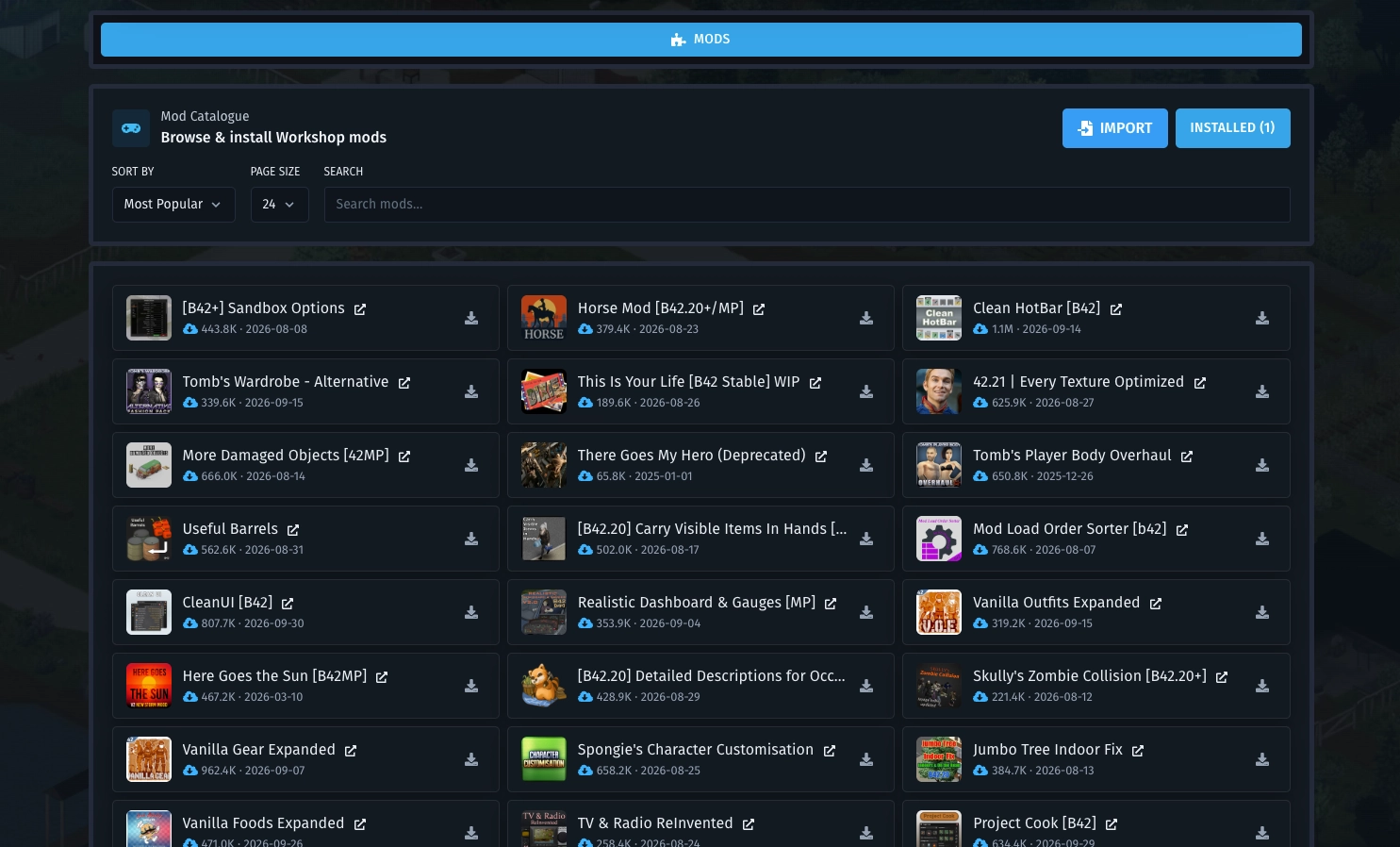Open Vanilla Gear Expanded external link
The height and width of the screenshot is (847, 1400).
[x=351, y=751]
